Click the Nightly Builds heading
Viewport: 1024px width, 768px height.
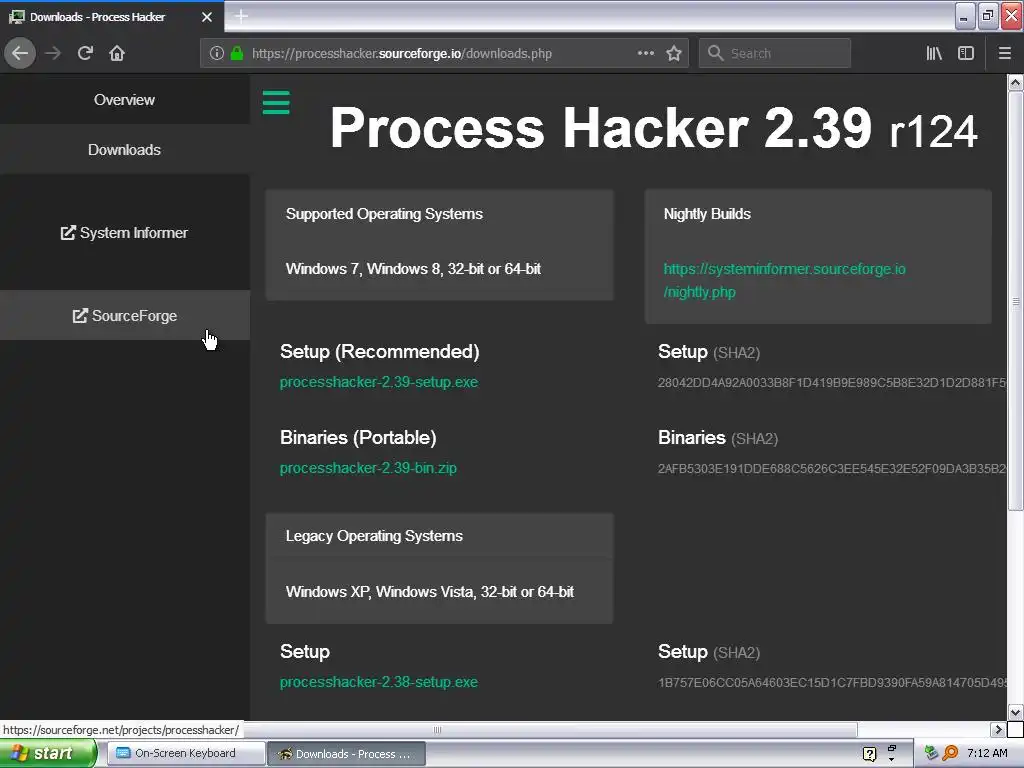coord(707,214)
